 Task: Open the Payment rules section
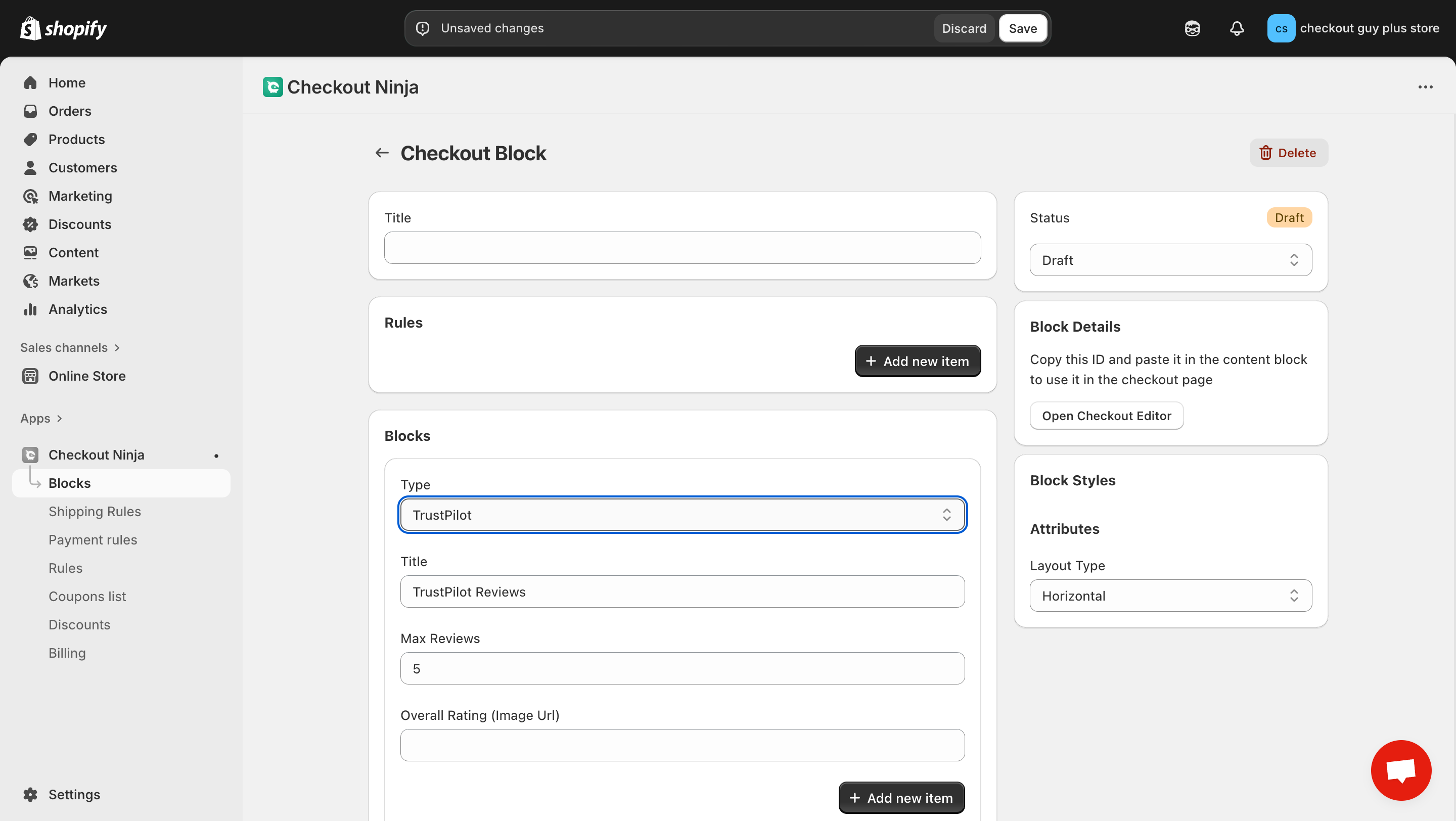click(92, 539)
